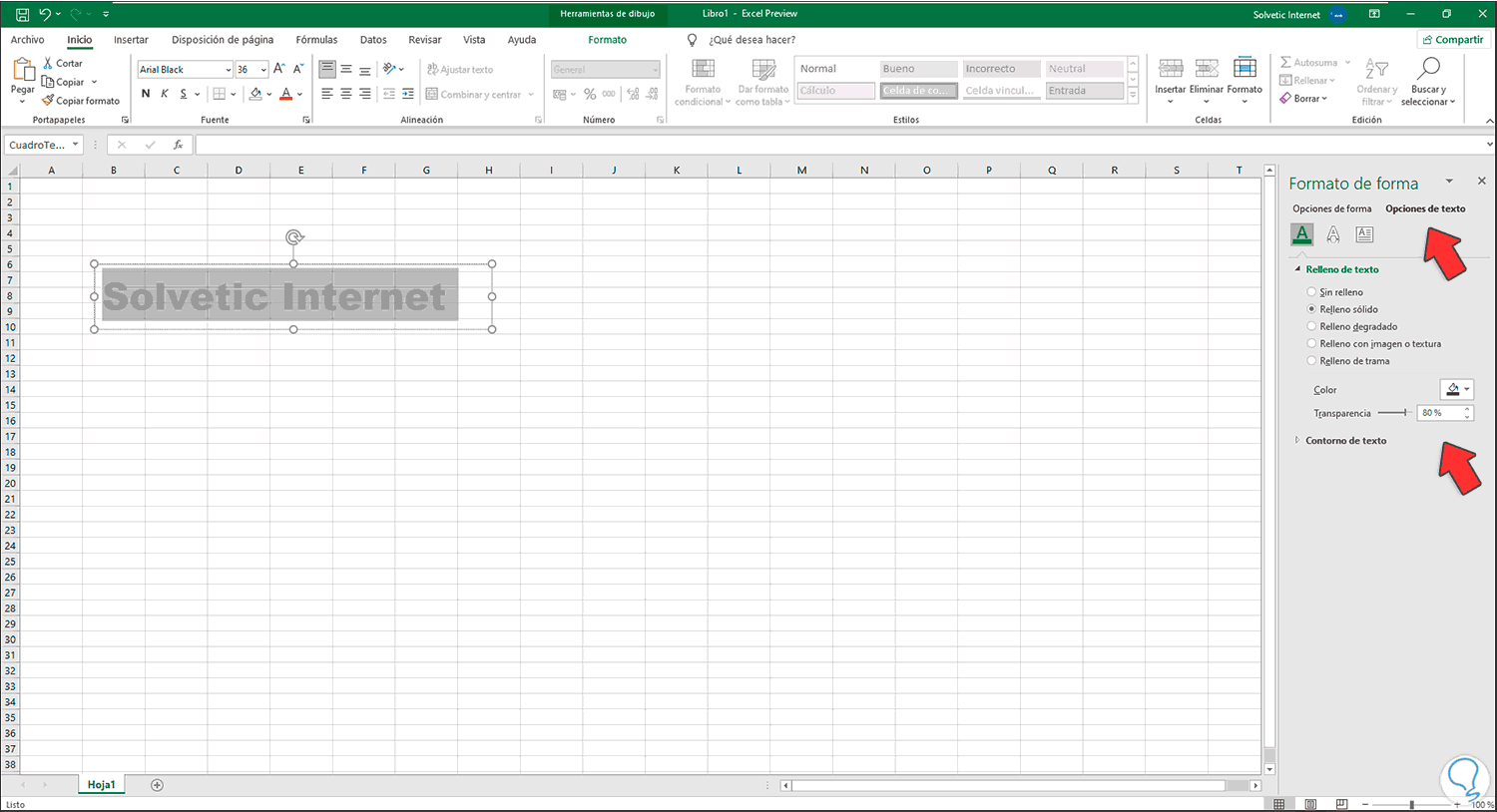Image resolution: width=1497 pixels, height=812 pixels.
Task: Select the Sin relleno radio option
Action: 1311,292
